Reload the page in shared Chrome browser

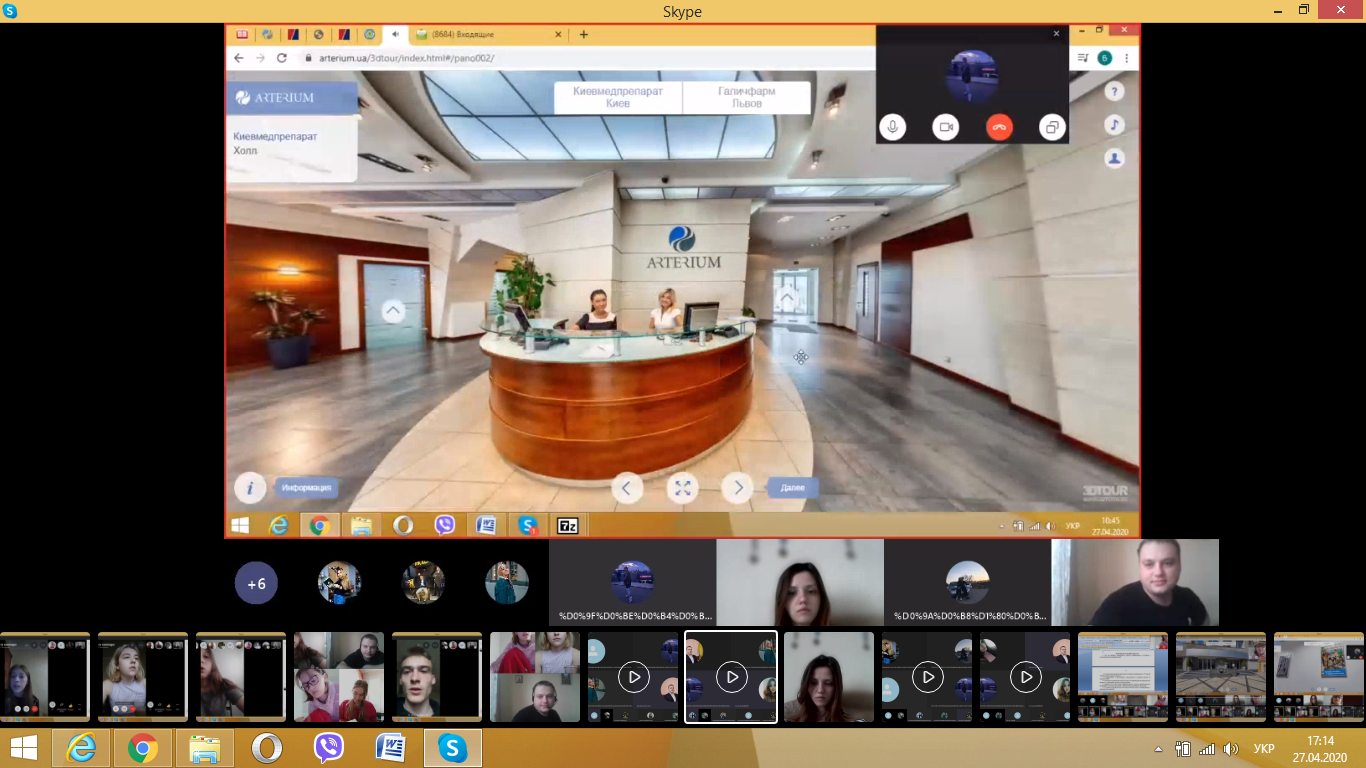point(282,58)
